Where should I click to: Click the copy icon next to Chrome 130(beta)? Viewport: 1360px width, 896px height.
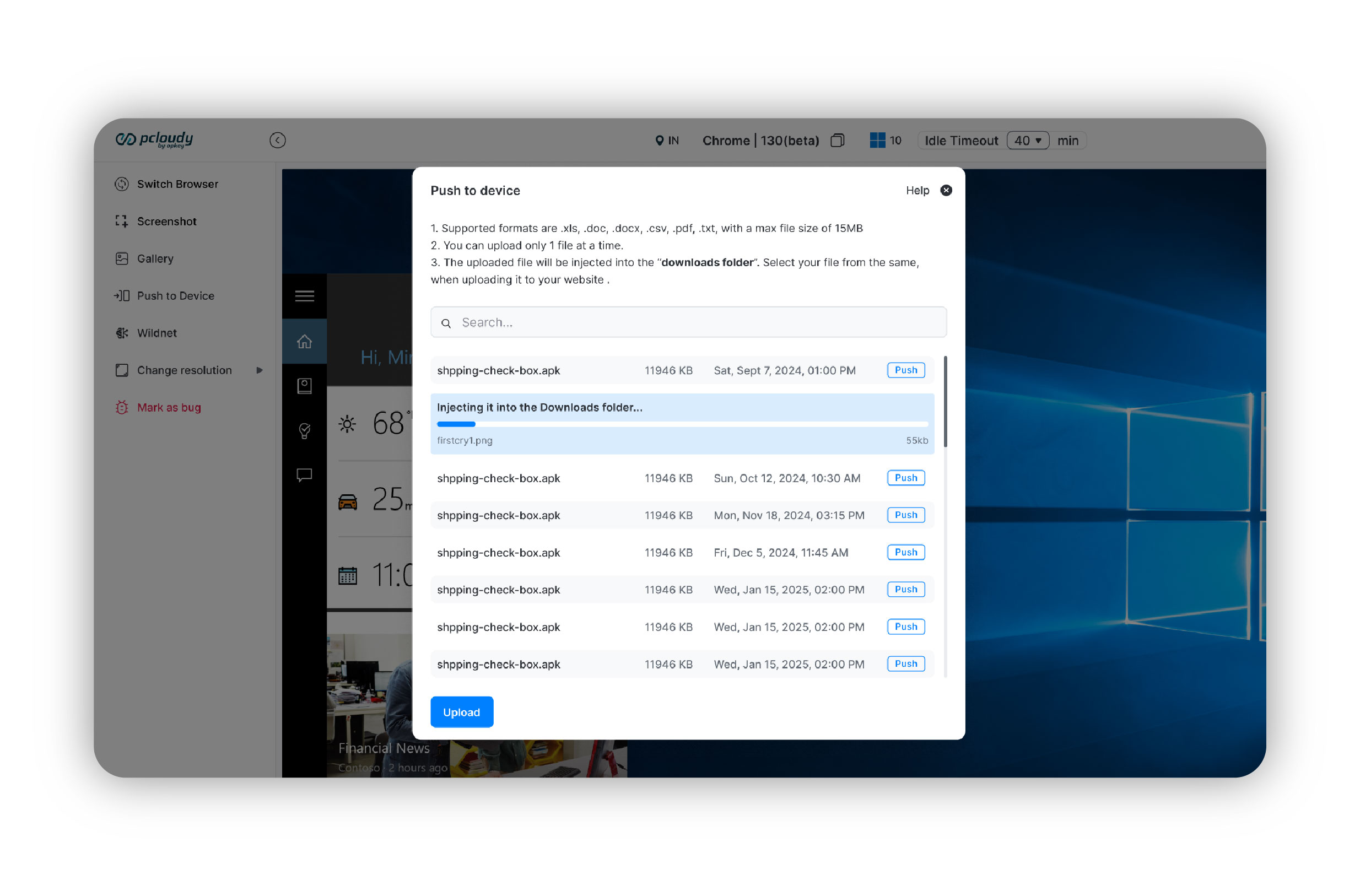[837, 141]
